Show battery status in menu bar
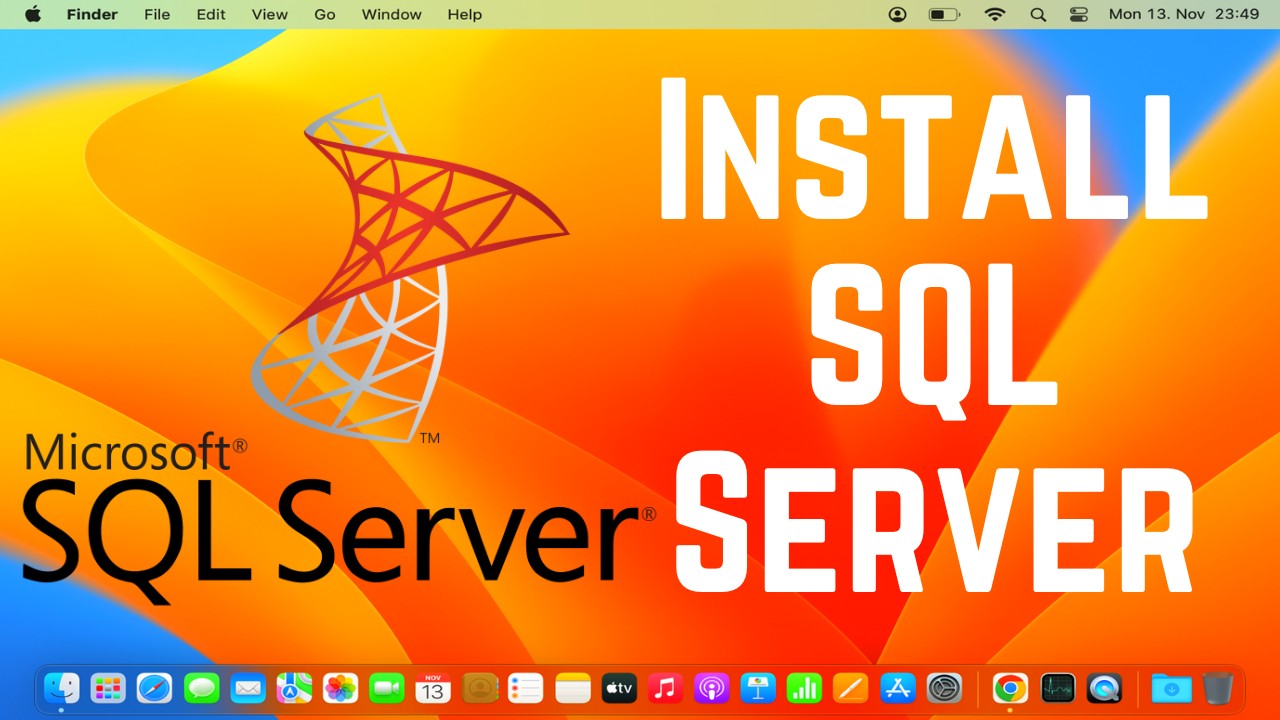Viewport: 1280px width, 720px height. (944, 14)
